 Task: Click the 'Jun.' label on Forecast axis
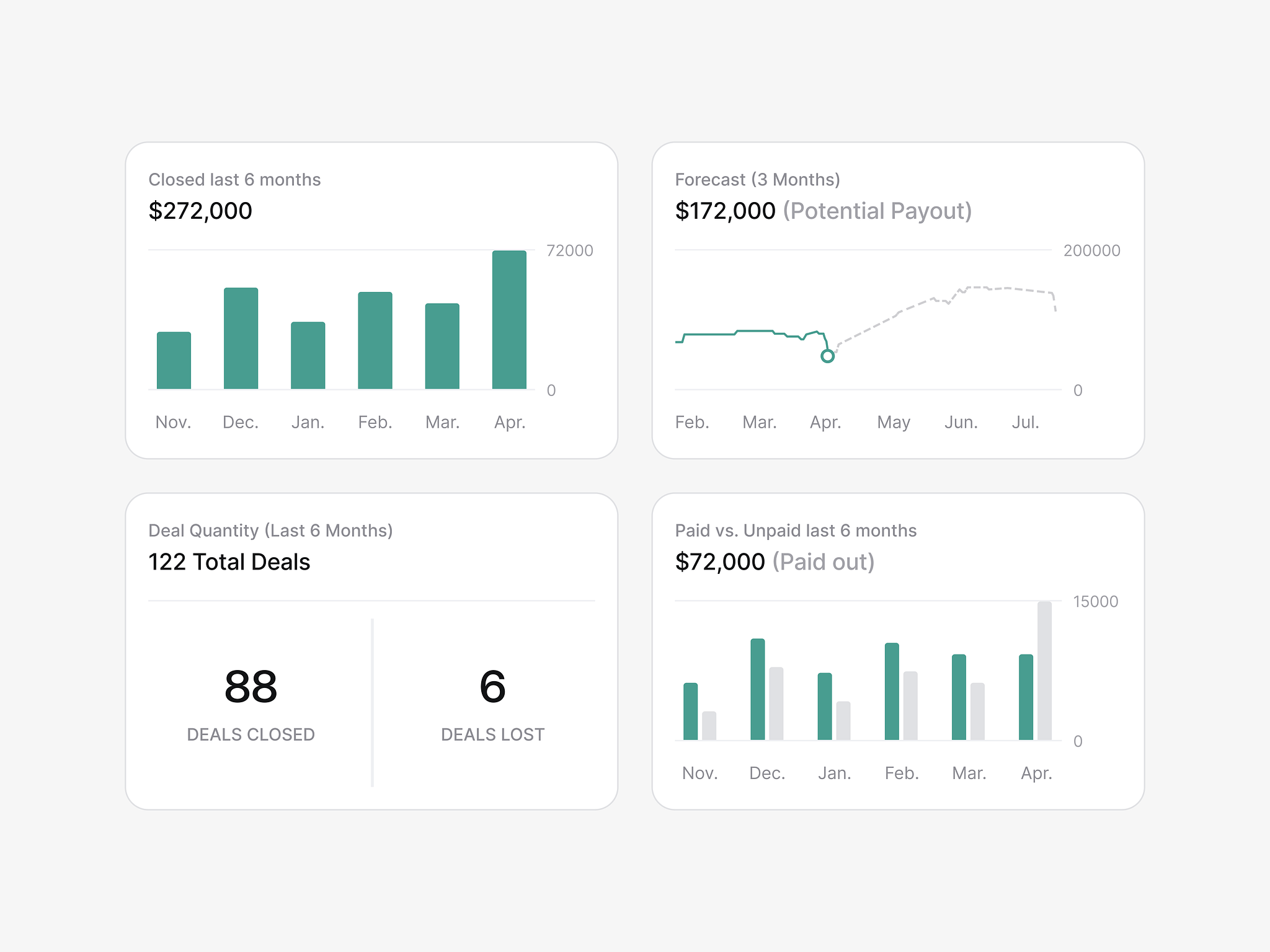961,423
